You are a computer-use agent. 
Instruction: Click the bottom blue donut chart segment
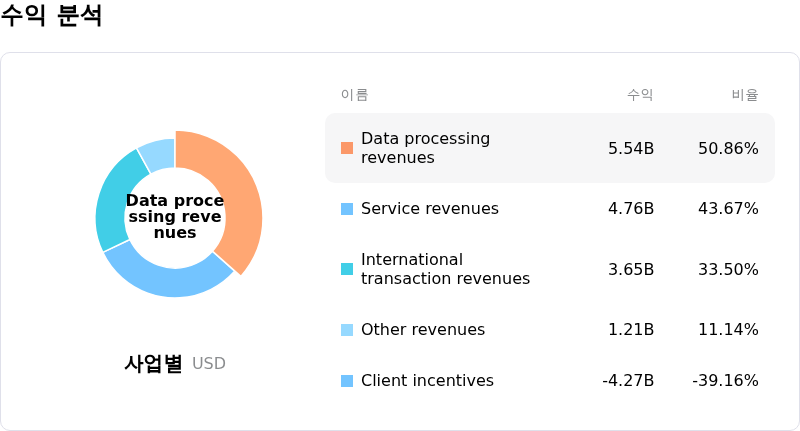pos(168,281)
